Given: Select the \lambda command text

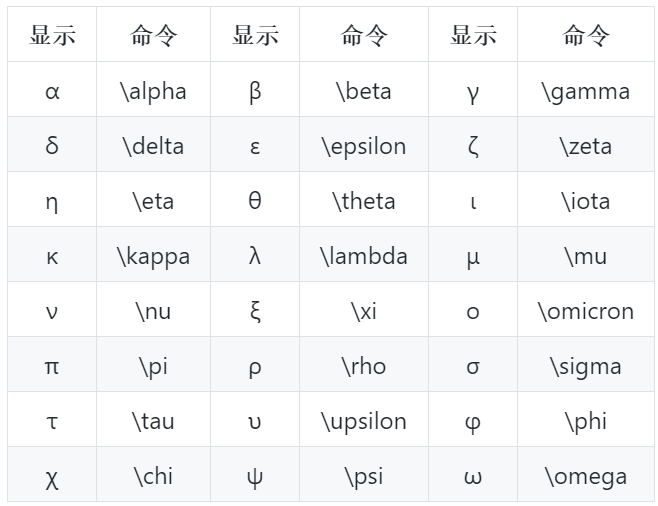Looking at the screenshot, I should [363, 256].
